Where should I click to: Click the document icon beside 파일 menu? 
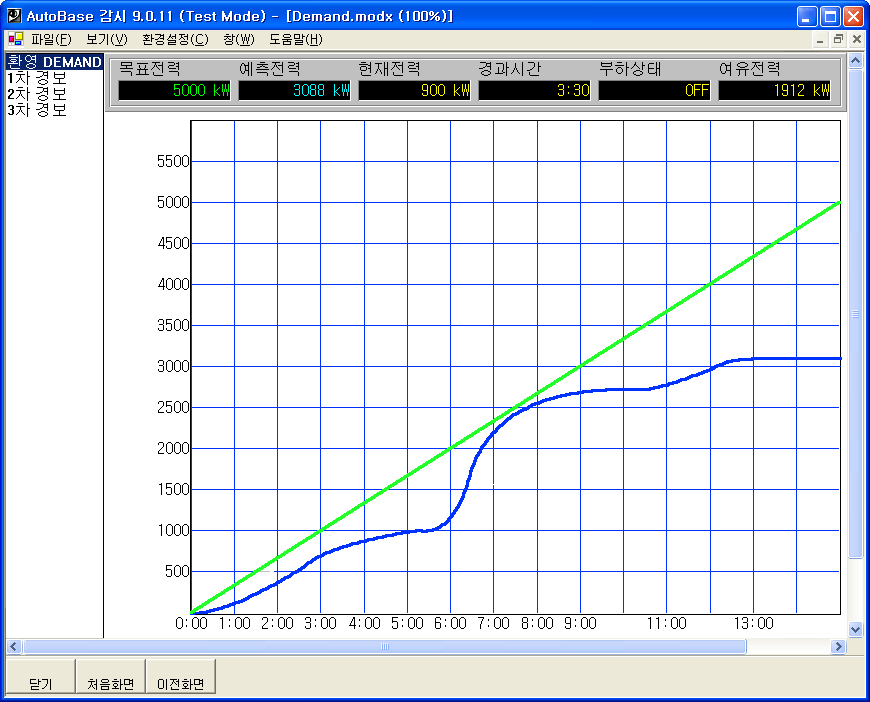[16, 40]
